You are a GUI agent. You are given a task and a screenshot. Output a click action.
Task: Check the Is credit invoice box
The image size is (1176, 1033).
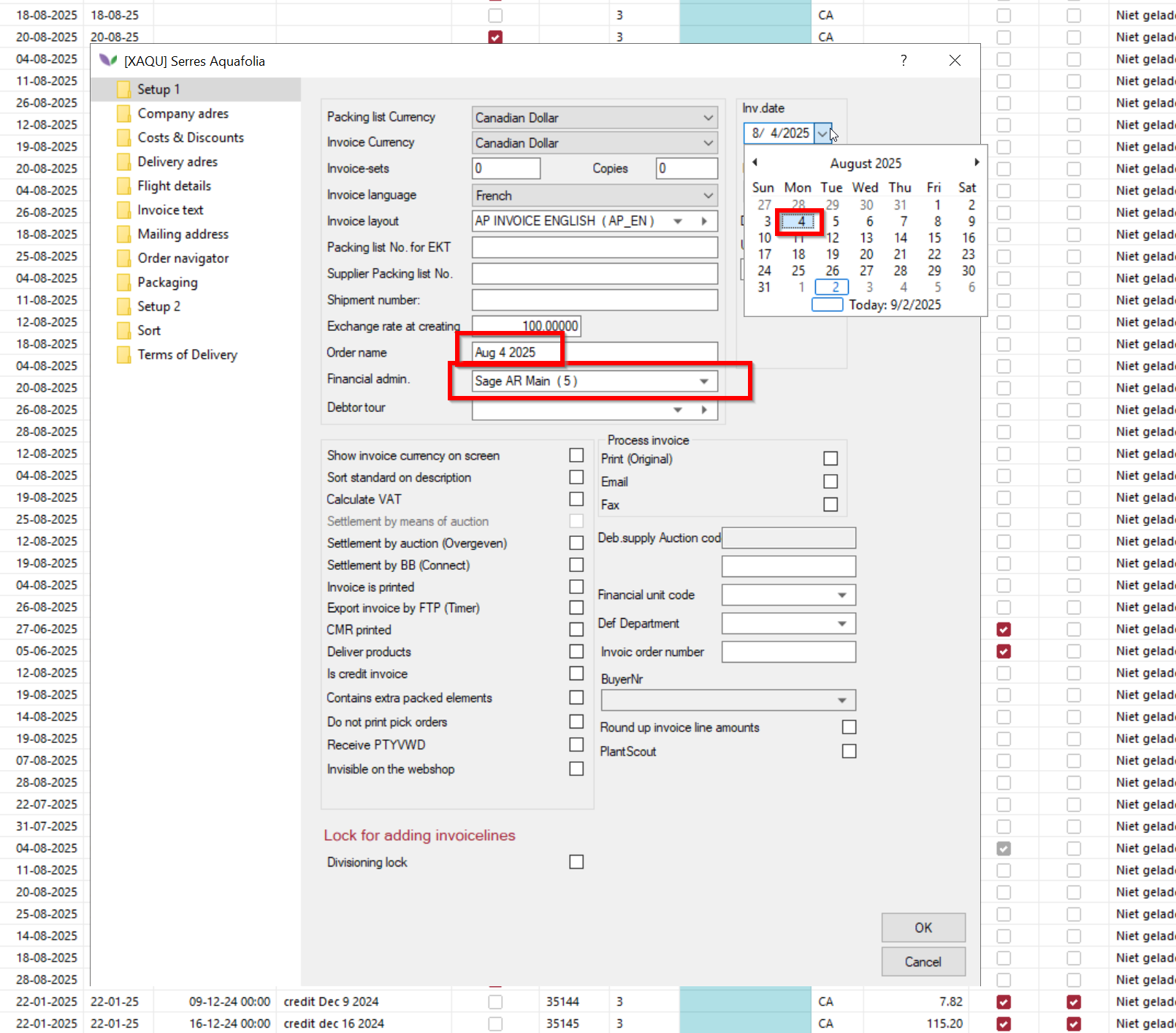pos(576,674)
